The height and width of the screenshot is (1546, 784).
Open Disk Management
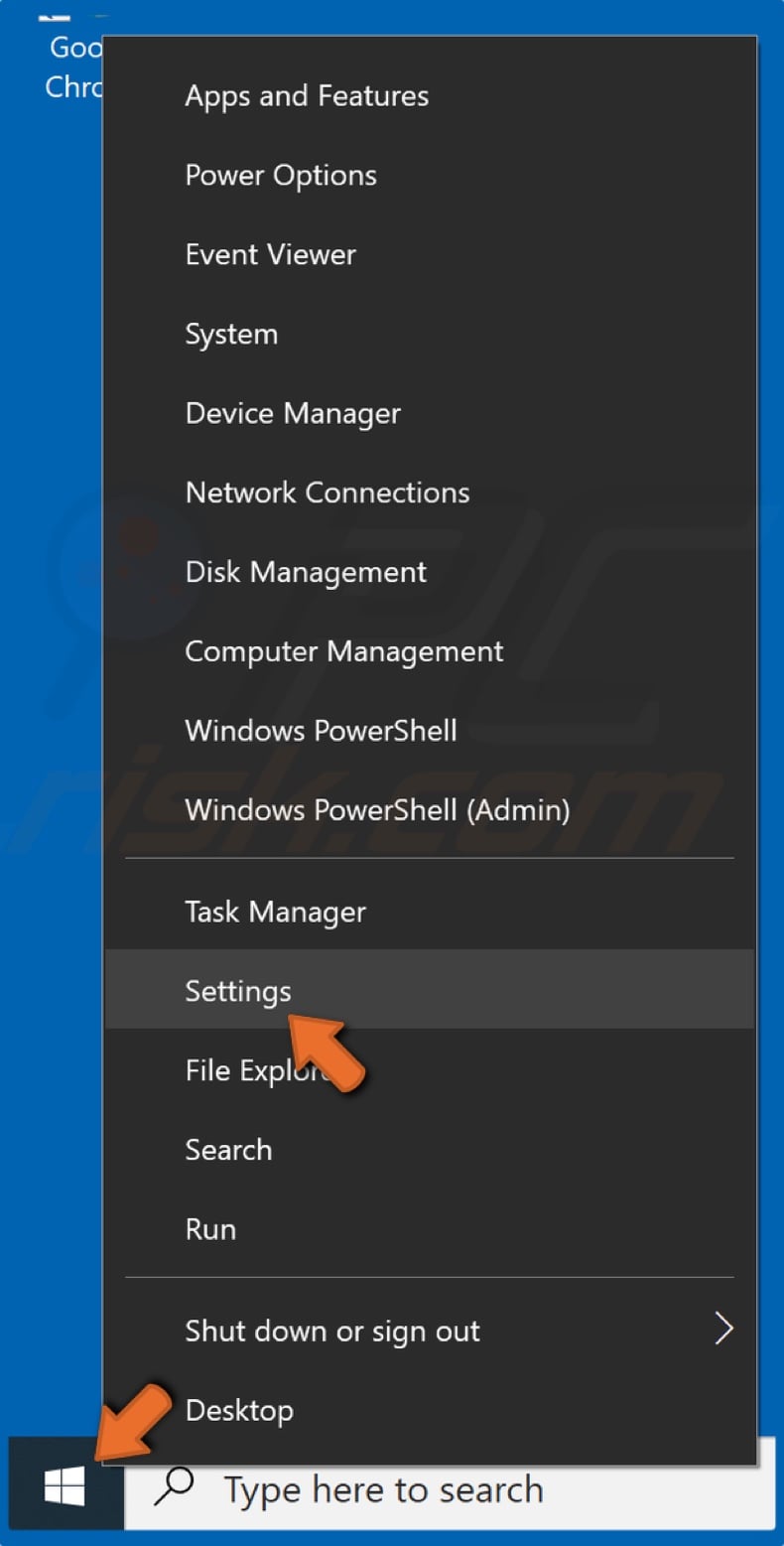(306, 572)
